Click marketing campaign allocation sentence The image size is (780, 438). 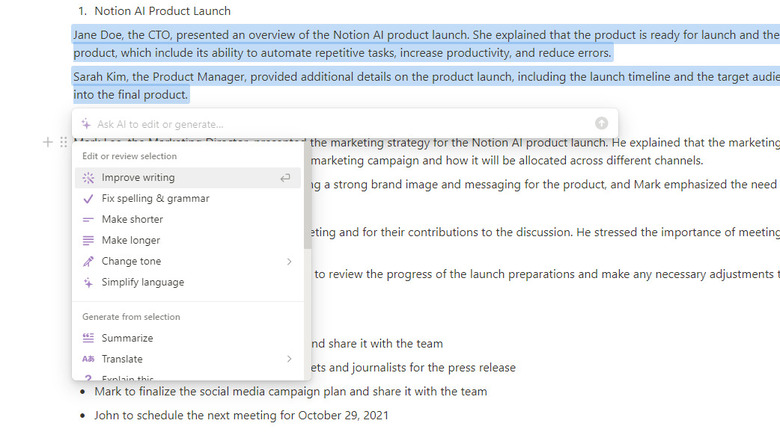(x=507, y=160)
